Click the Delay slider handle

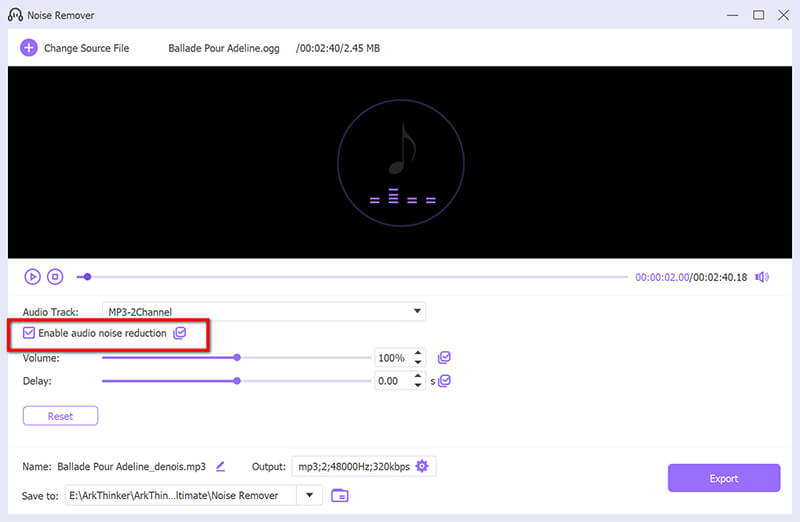[x=237, y=381]
